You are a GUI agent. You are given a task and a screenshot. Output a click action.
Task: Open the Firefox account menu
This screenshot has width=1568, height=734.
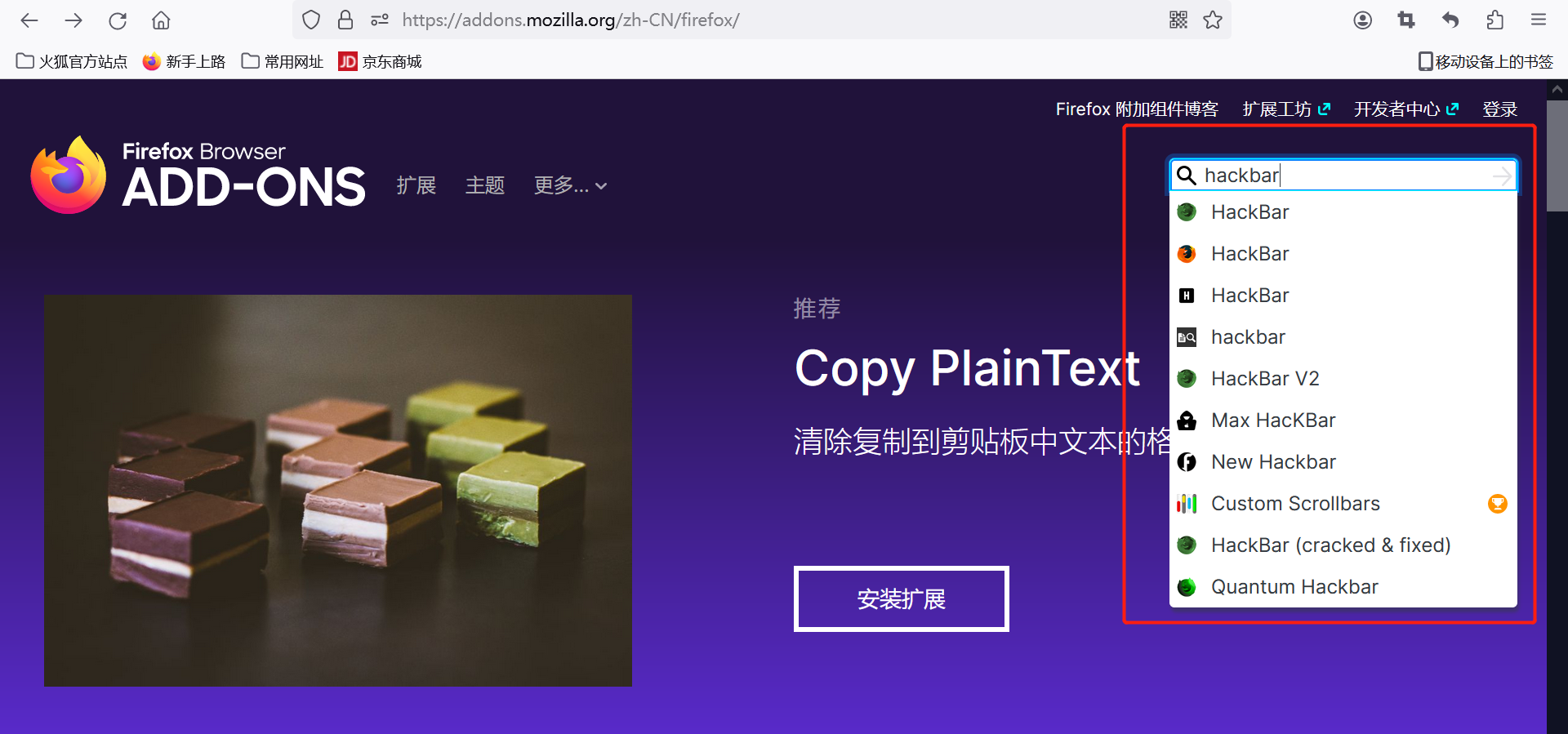pyautogui.click(x=1362, y=20)
